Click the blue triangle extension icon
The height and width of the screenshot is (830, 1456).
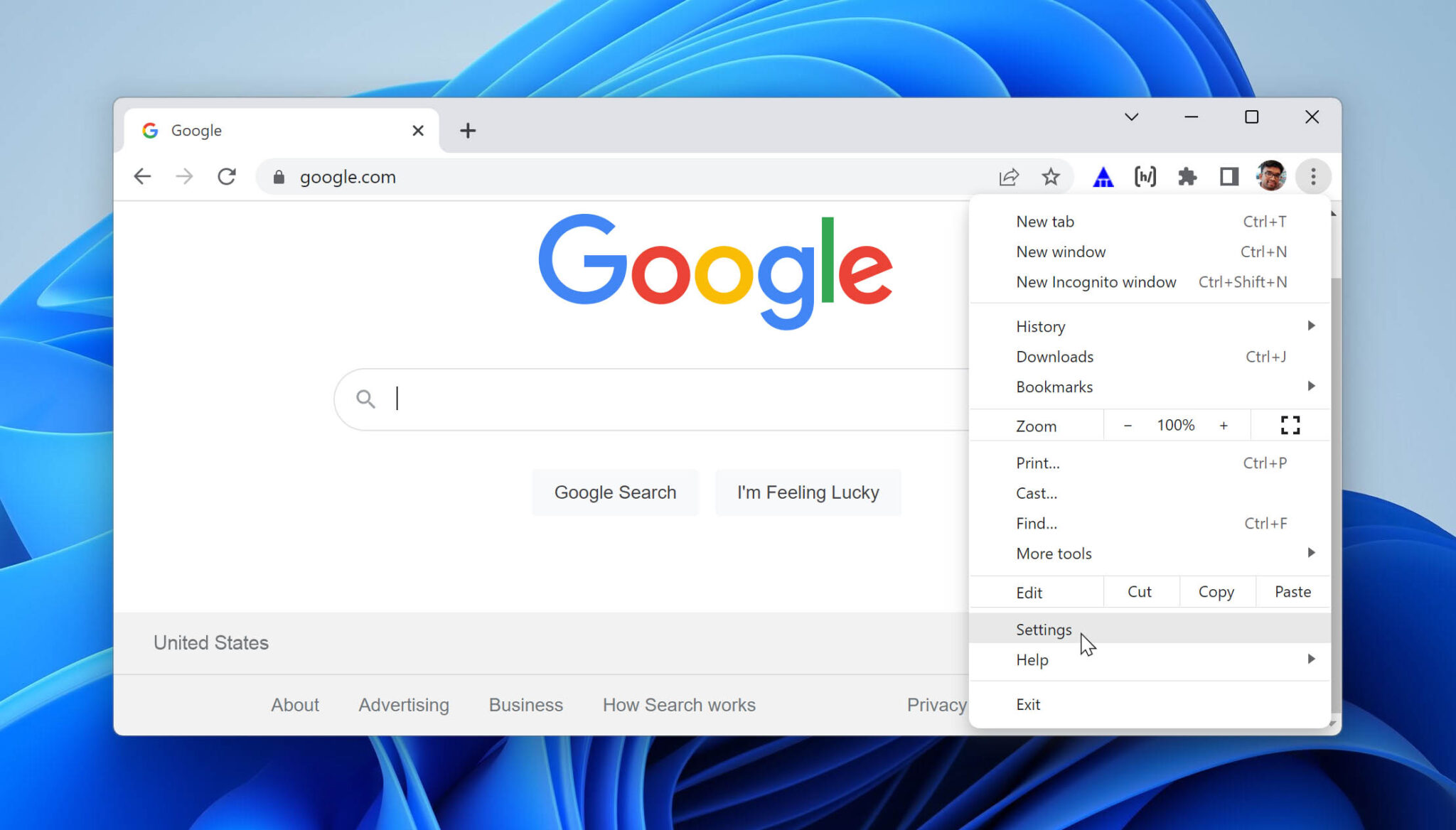coord(1103,176)
